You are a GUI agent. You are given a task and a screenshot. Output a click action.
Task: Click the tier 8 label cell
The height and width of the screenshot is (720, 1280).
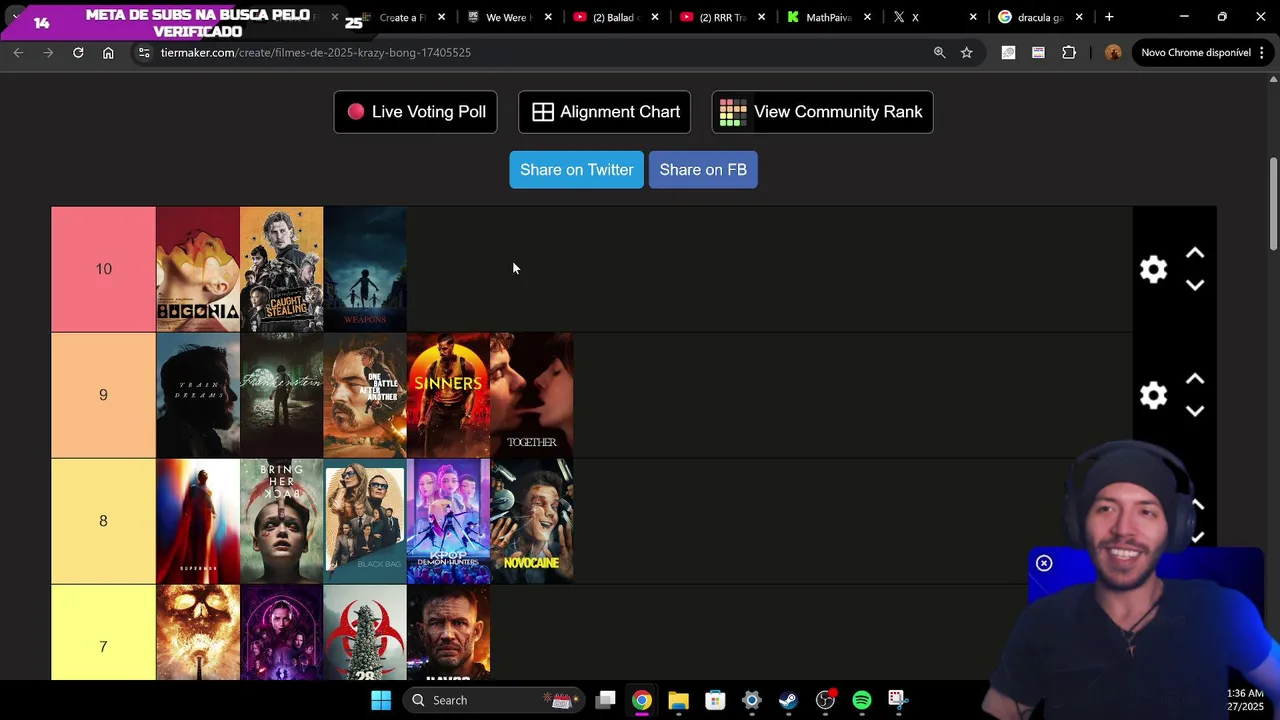coord(104,521)
